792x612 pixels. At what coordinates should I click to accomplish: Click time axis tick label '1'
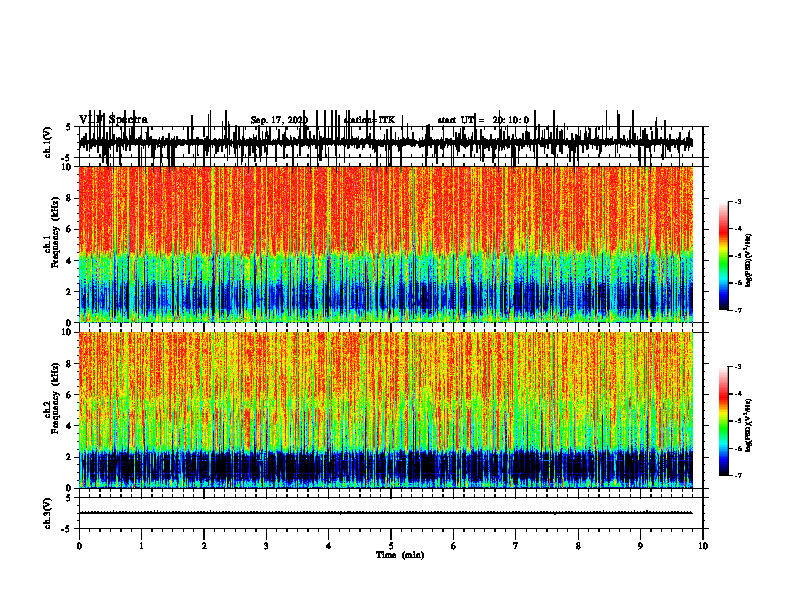point(141,546)
